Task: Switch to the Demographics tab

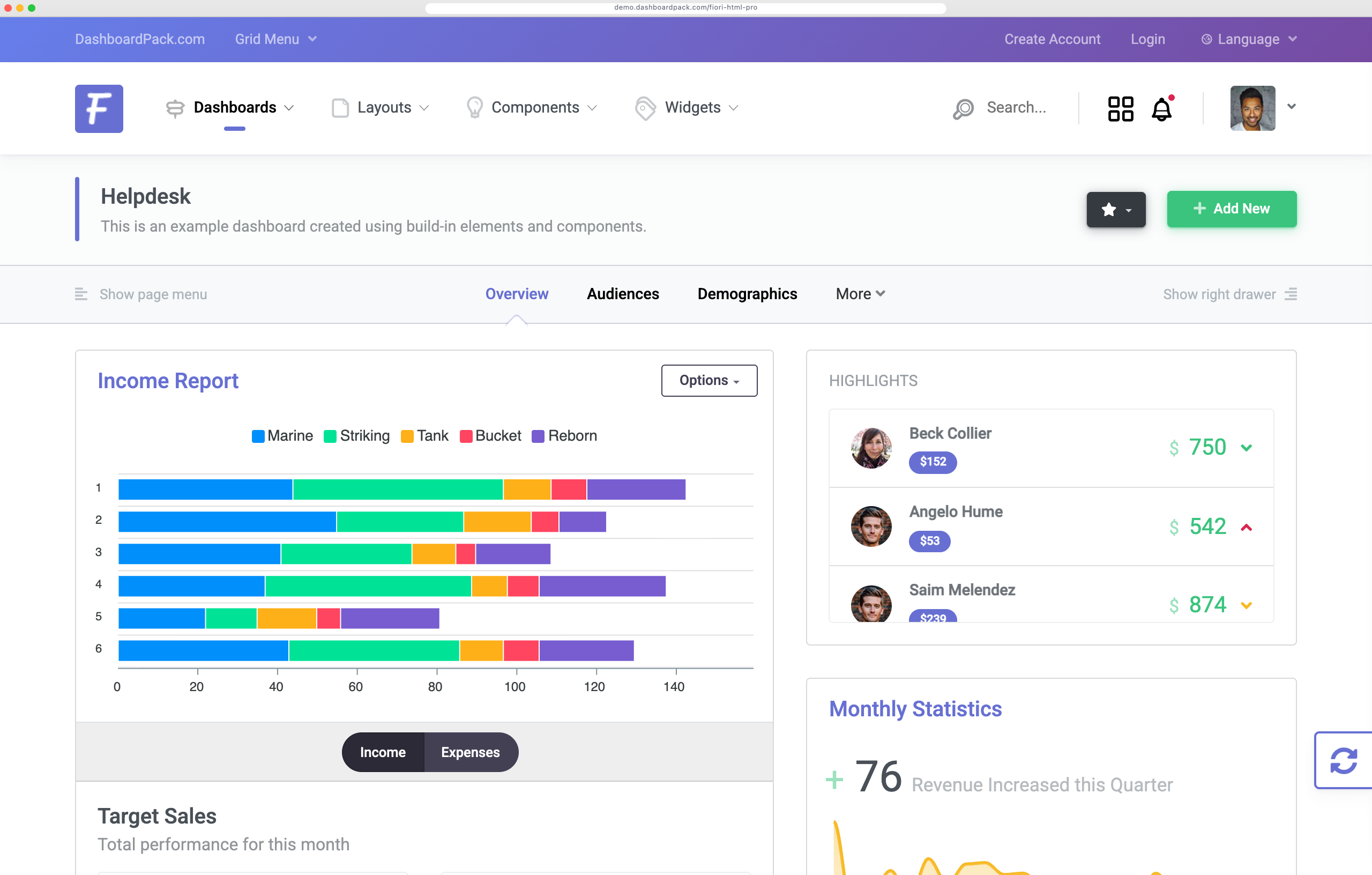Action: click(x=747, y=294)
